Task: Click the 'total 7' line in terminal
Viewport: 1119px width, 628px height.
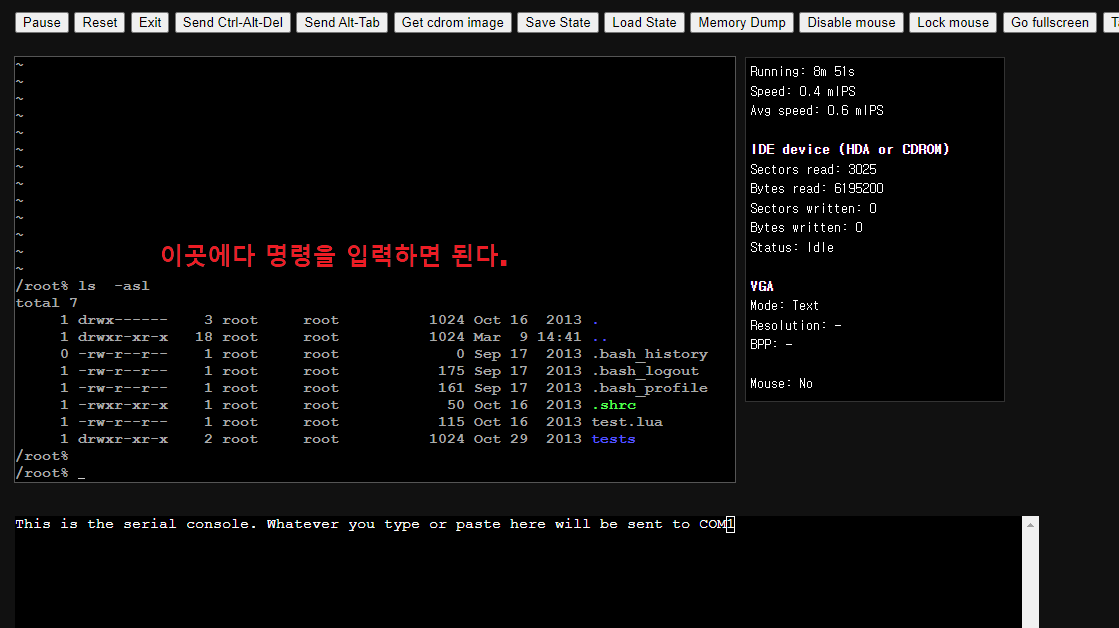Action: coord(46,303)
